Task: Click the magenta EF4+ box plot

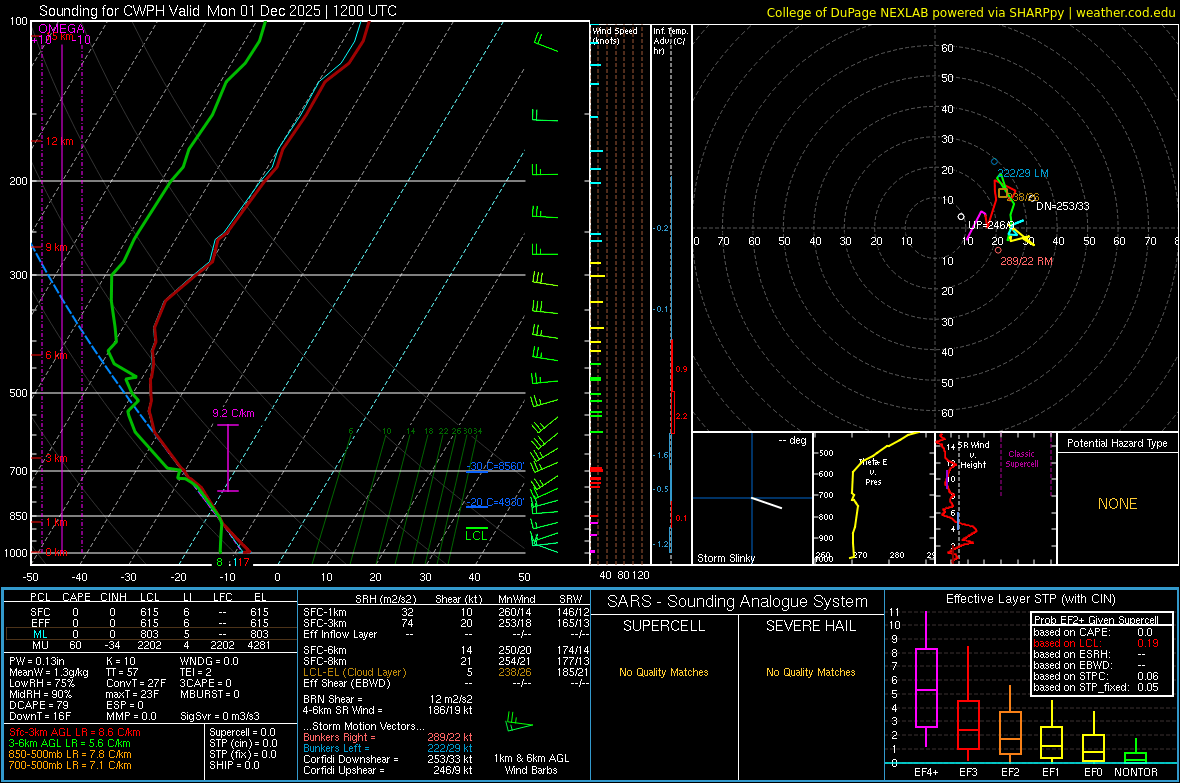Action: (926, 679)
